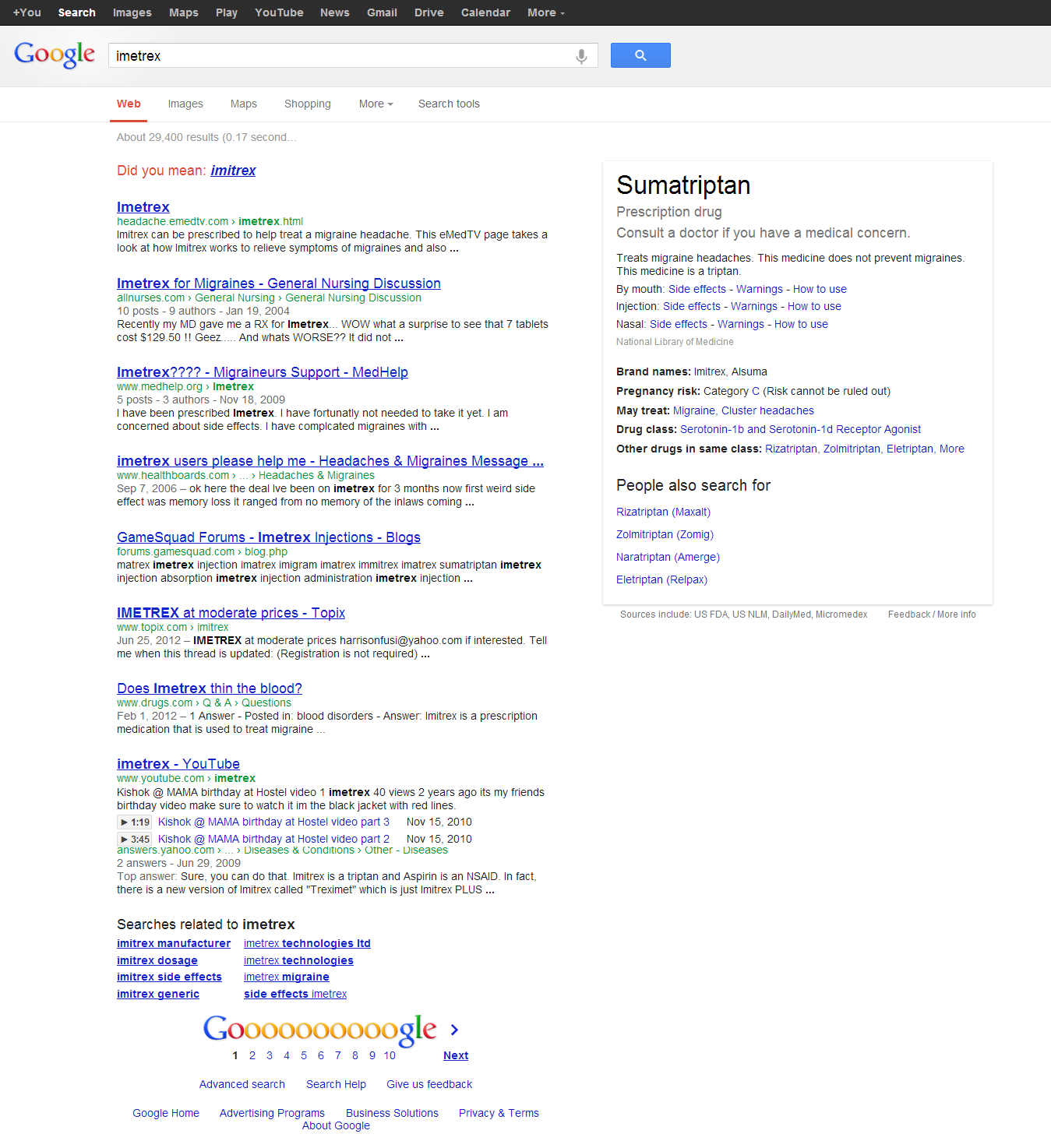This screenshot has height=1148, width=1051.
Task: Open the Migraineurs Support MedHelp result
Action: (x=263, y=372)
